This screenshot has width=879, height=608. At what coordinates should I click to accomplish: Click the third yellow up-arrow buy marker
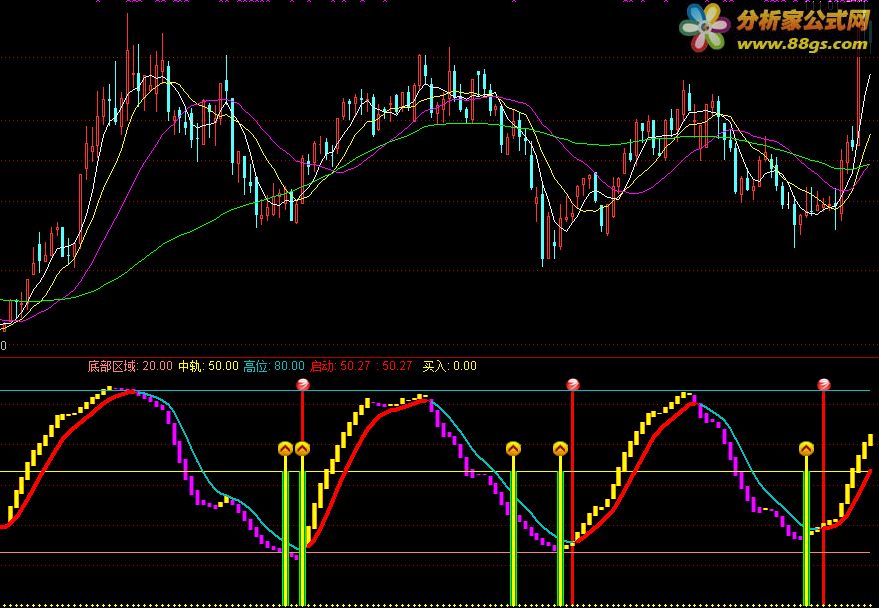click(x=513, y=449)
